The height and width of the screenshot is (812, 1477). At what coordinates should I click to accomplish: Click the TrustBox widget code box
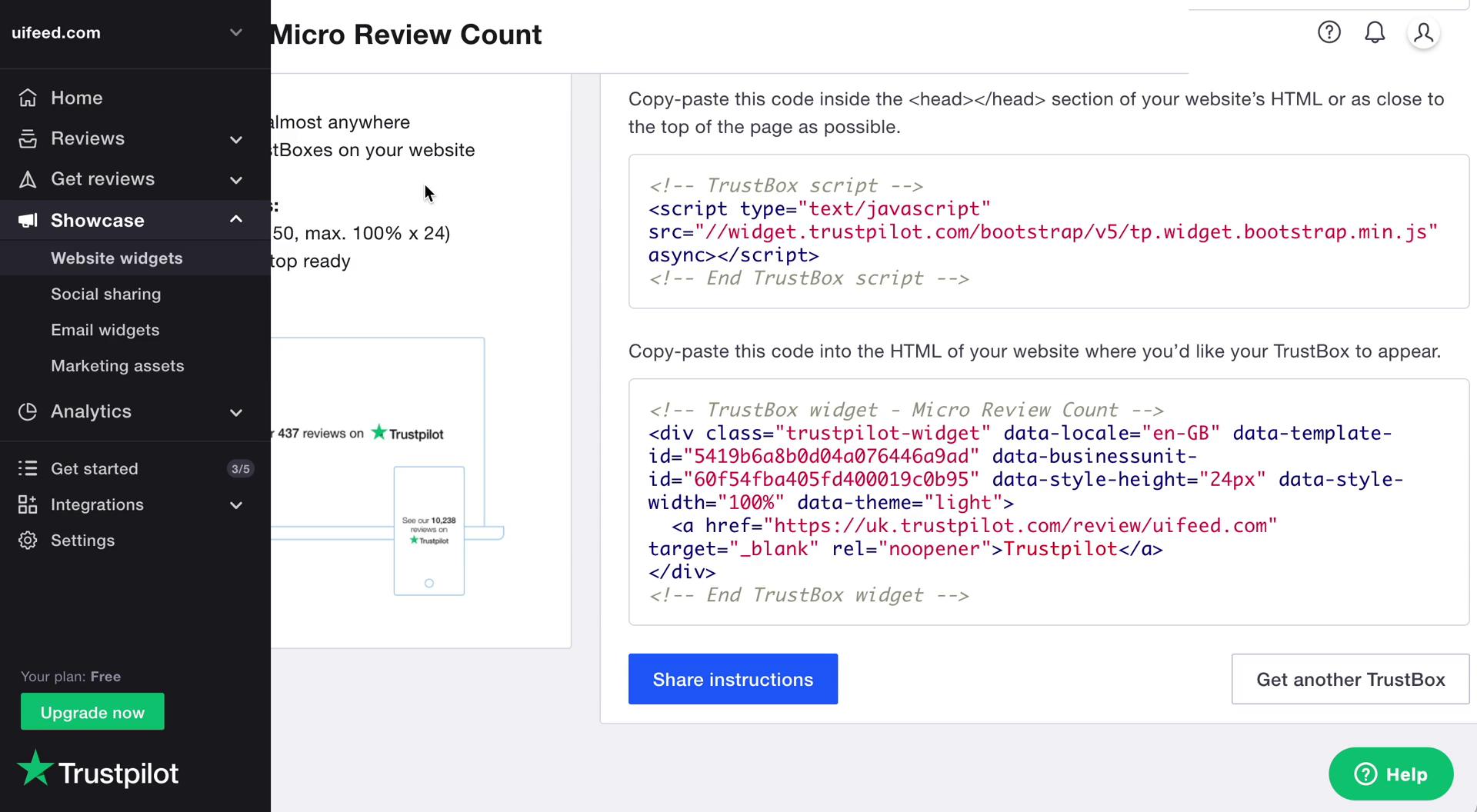pyautogui.click(x=1049, y=502)
